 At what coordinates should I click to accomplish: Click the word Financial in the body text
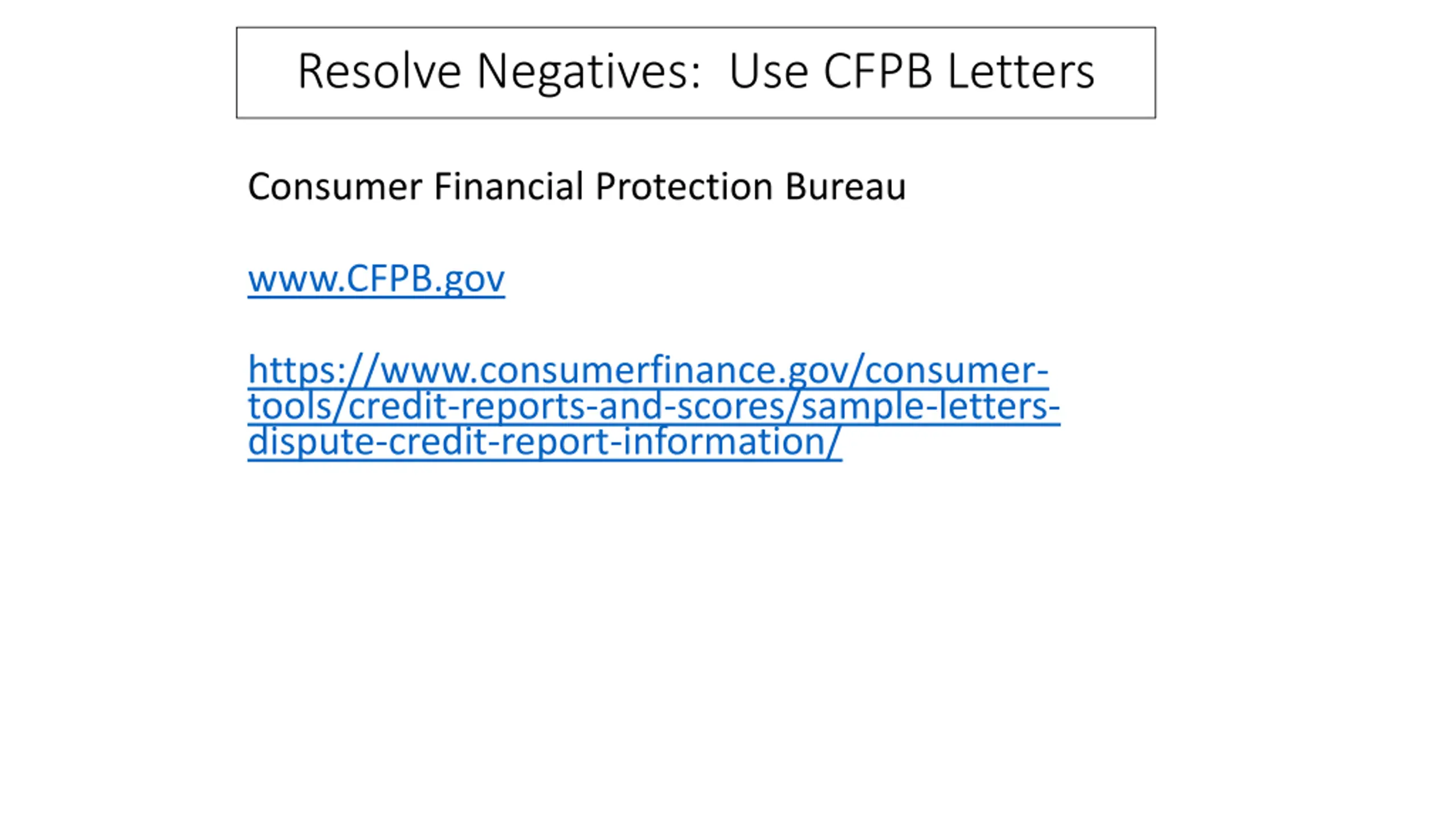point(508,185)
